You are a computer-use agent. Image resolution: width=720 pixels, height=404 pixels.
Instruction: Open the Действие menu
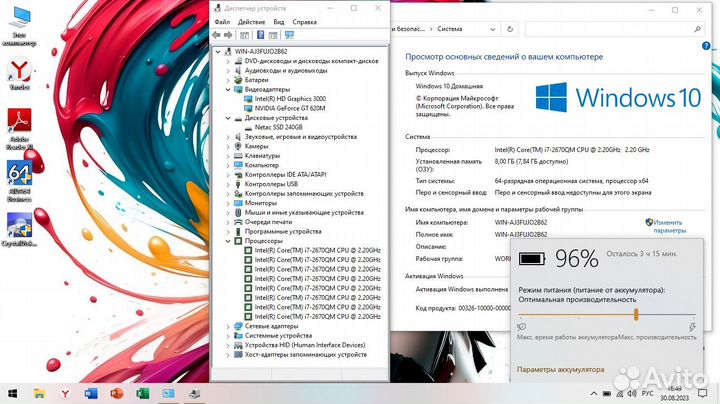(x=251, y=22)
